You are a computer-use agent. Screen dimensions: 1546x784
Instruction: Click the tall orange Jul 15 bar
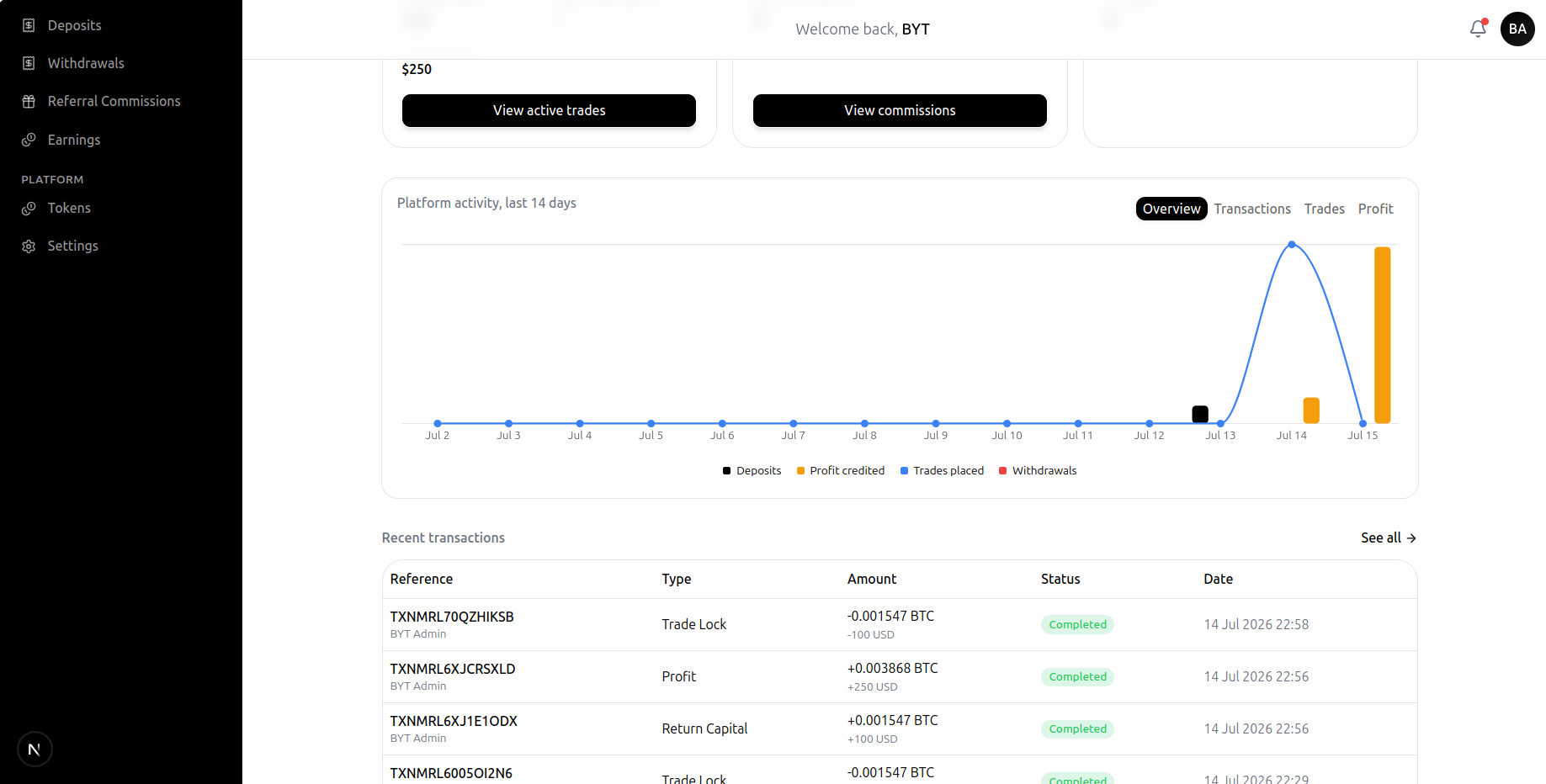(x=1382, y=335)
